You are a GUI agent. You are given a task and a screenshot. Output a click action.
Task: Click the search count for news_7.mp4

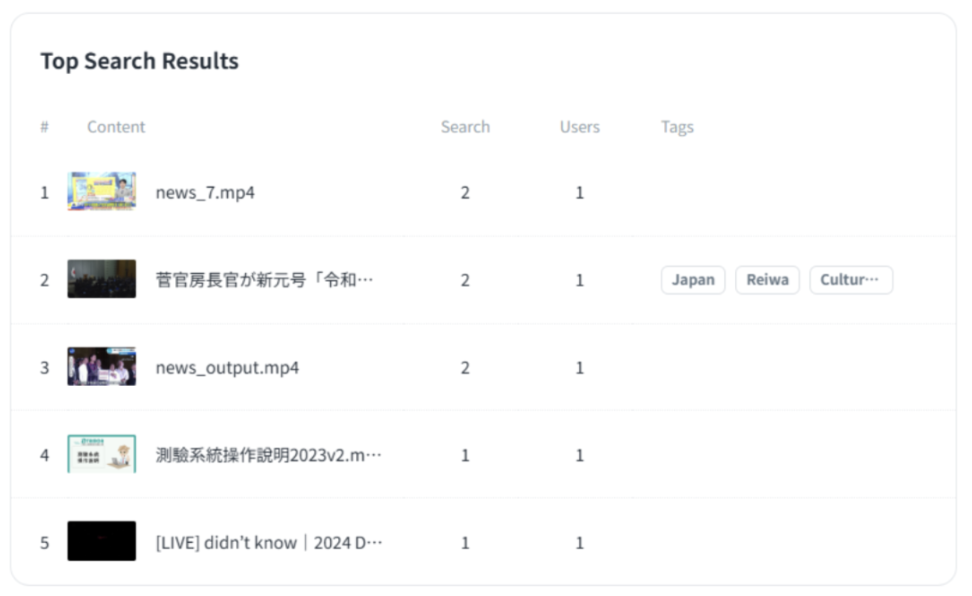click(465, 192)
